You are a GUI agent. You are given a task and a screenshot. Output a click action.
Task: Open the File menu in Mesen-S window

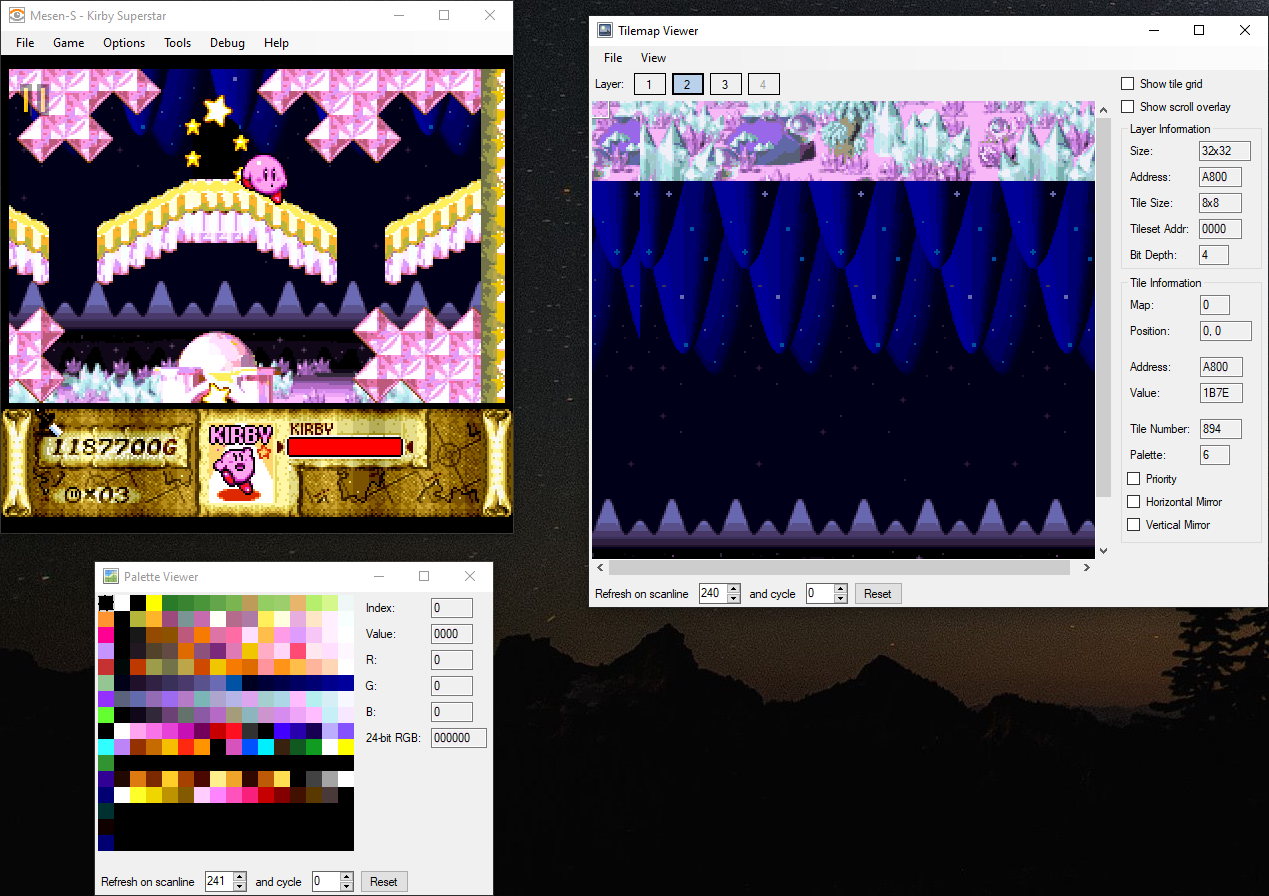[25, 43]
